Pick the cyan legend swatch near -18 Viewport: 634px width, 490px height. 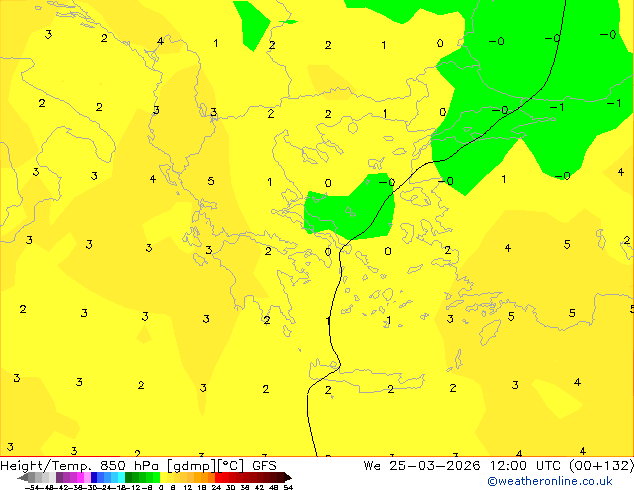click(x=121, y=478)
